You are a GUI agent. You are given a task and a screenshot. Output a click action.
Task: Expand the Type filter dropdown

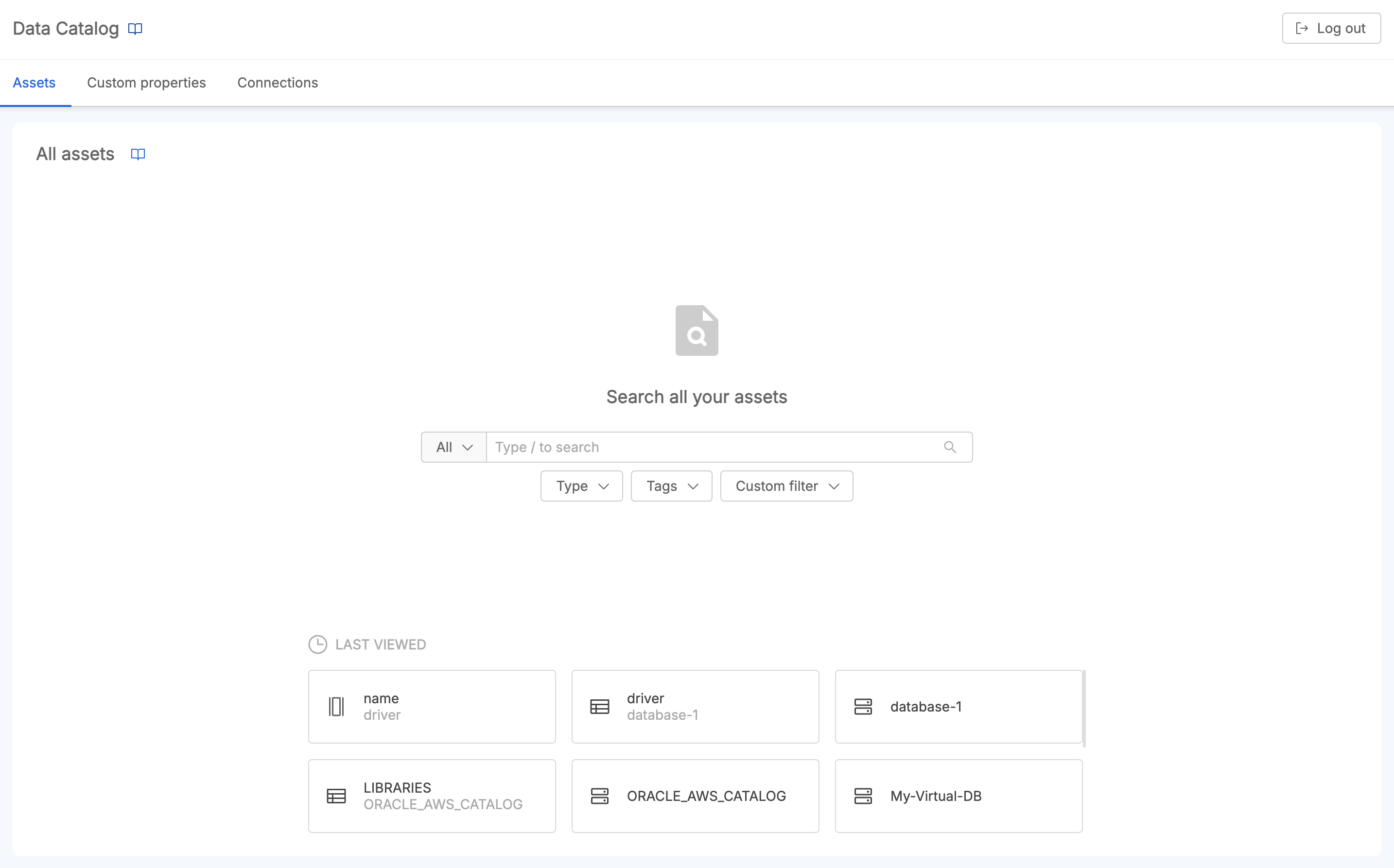click(582, 486)
